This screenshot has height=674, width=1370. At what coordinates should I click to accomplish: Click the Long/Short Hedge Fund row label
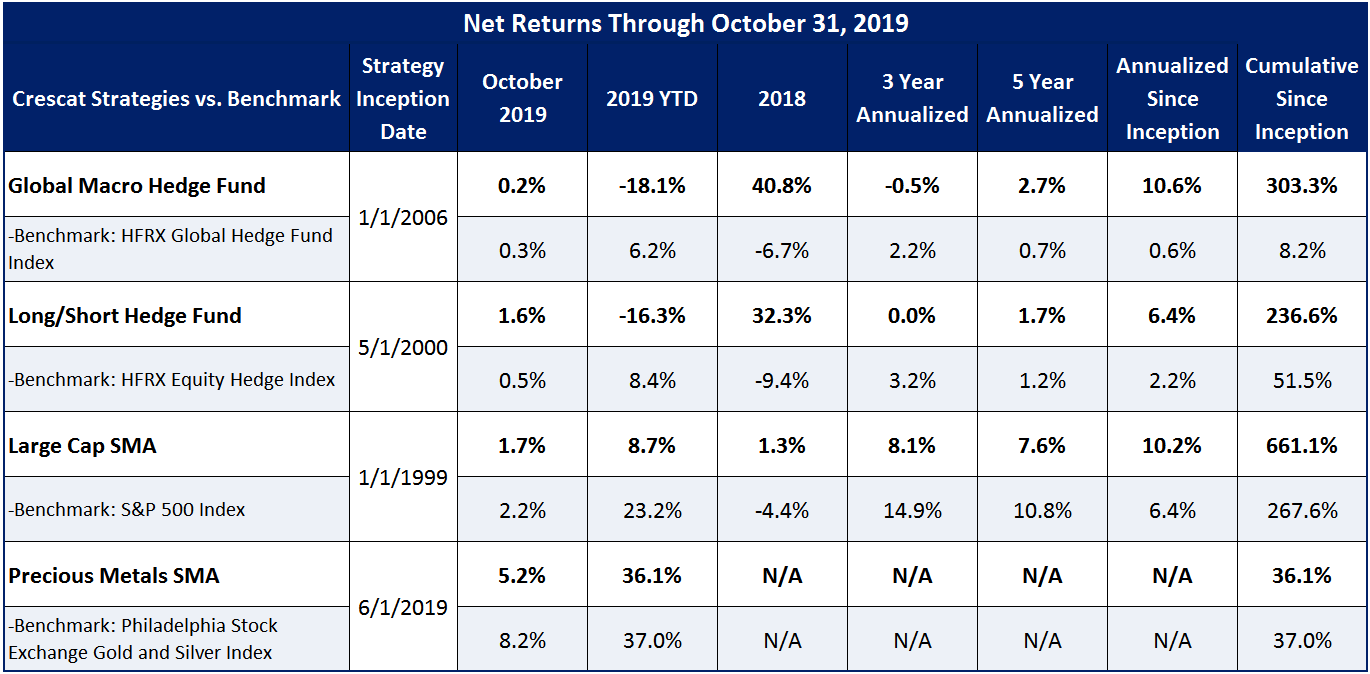(x=125, y=315)
